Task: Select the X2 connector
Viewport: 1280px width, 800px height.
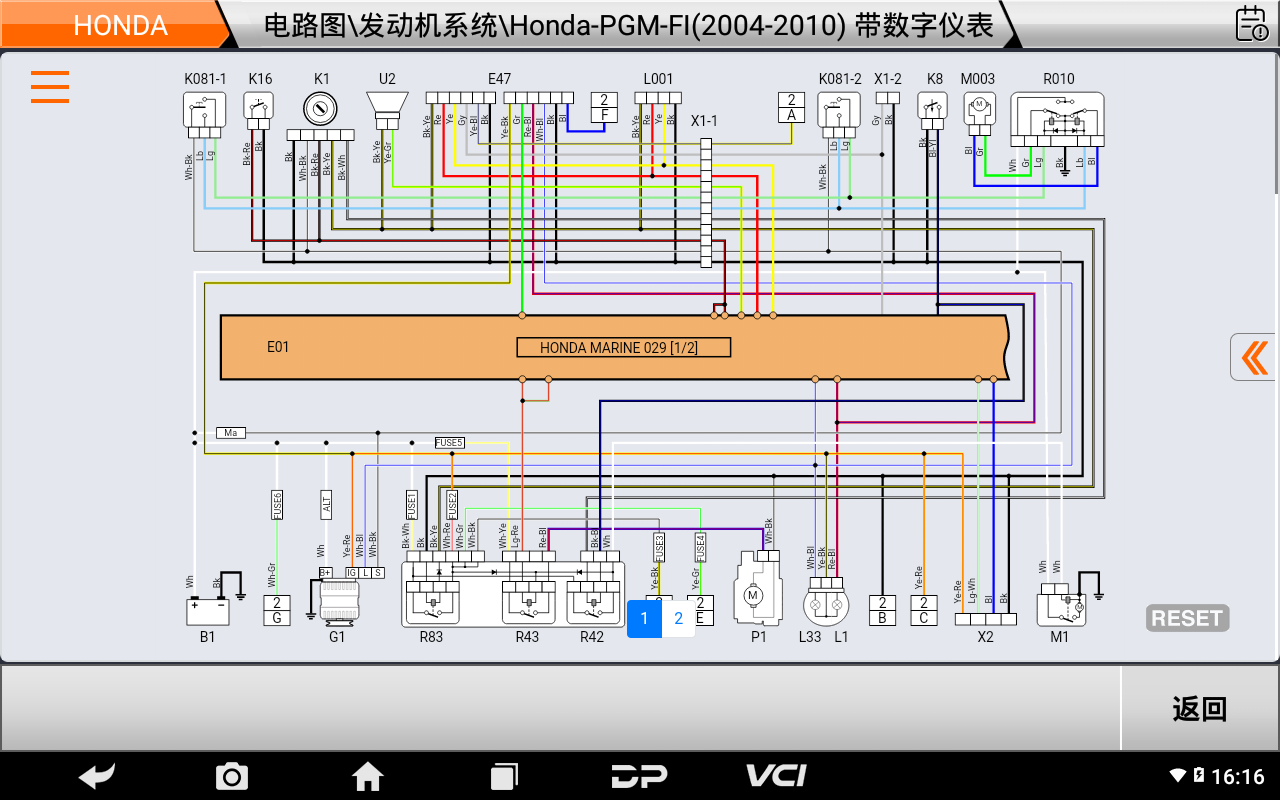Action: point(985,619)
